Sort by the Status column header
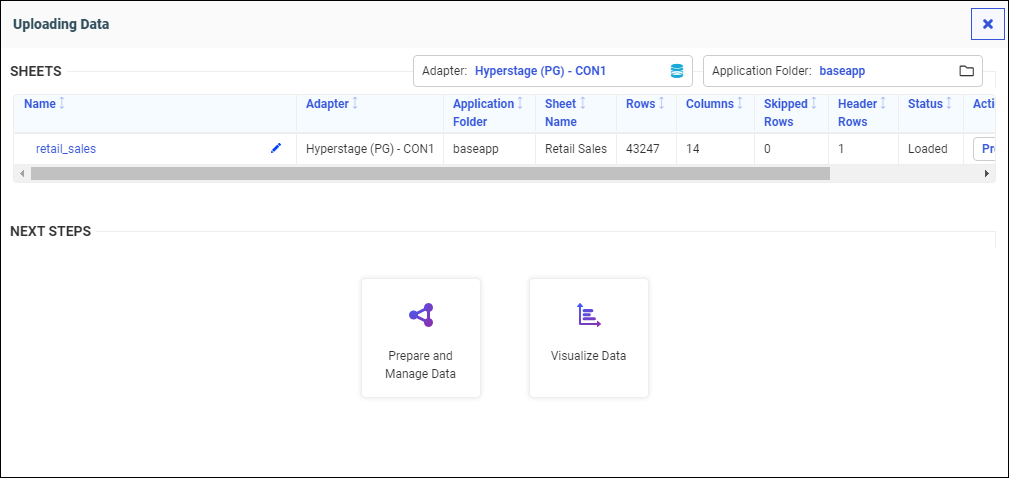 925,104
